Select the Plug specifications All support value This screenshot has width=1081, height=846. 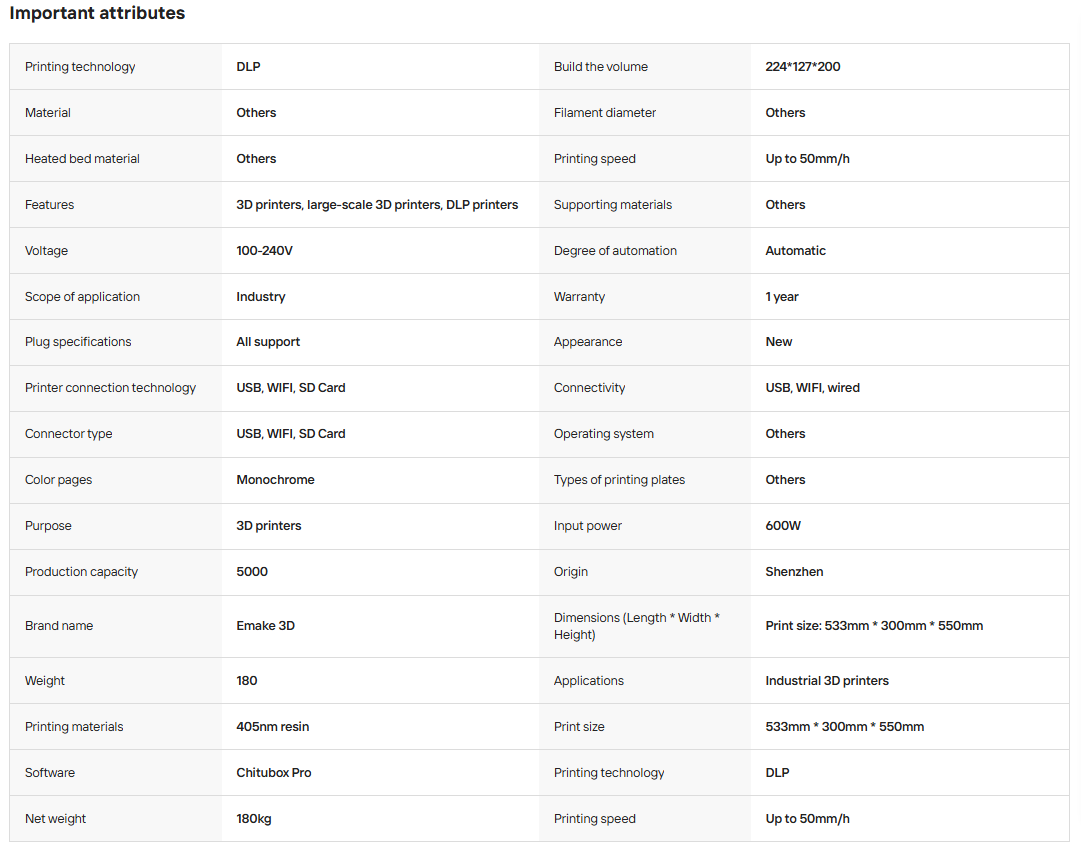(268, 342)
